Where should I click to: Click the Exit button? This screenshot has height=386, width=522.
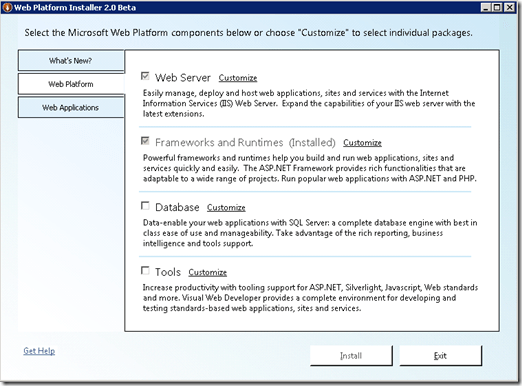(440, 356)
